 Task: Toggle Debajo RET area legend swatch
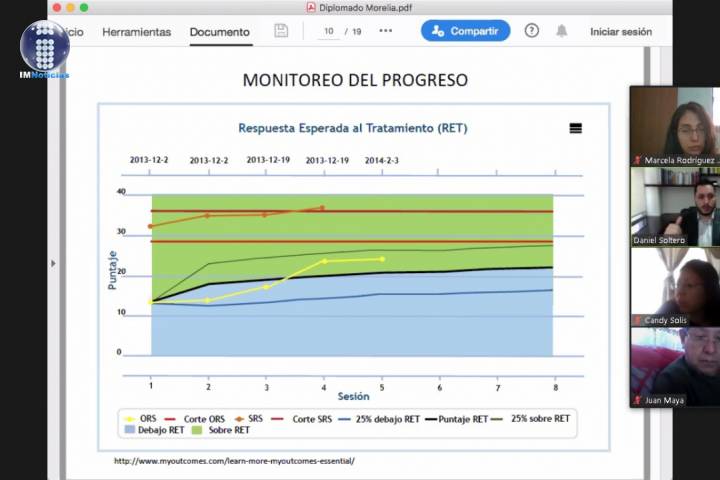tap(129, 430)
